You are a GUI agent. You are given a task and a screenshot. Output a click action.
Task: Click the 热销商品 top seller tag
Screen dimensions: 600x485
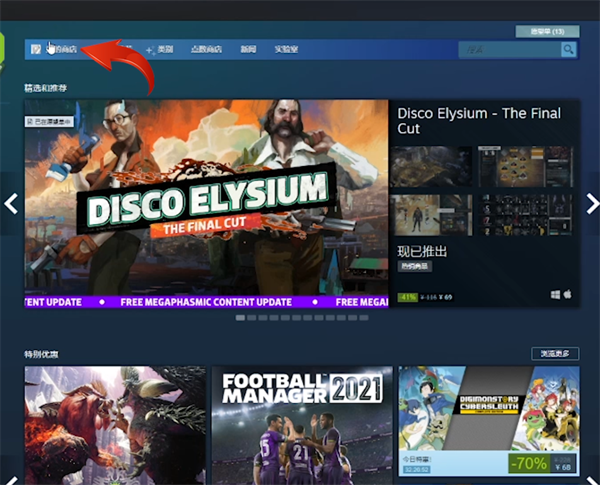[415, 266]
